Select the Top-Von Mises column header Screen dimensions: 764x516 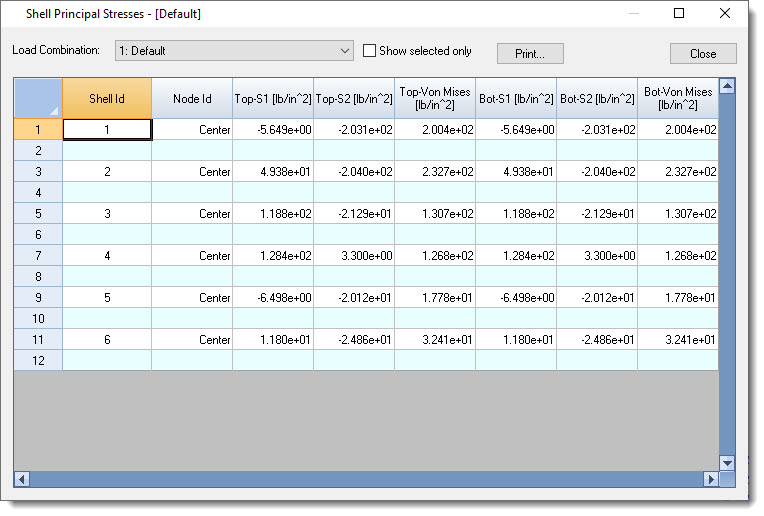[x=434, y=98]
